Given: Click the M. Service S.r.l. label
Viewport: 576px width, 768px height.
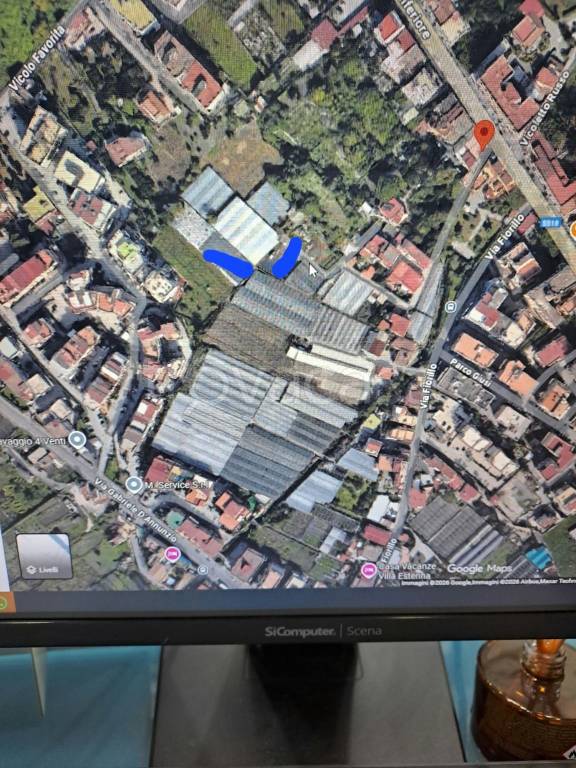Looking at the screenshot, I should pyautogui.click(x=177, y=485).
